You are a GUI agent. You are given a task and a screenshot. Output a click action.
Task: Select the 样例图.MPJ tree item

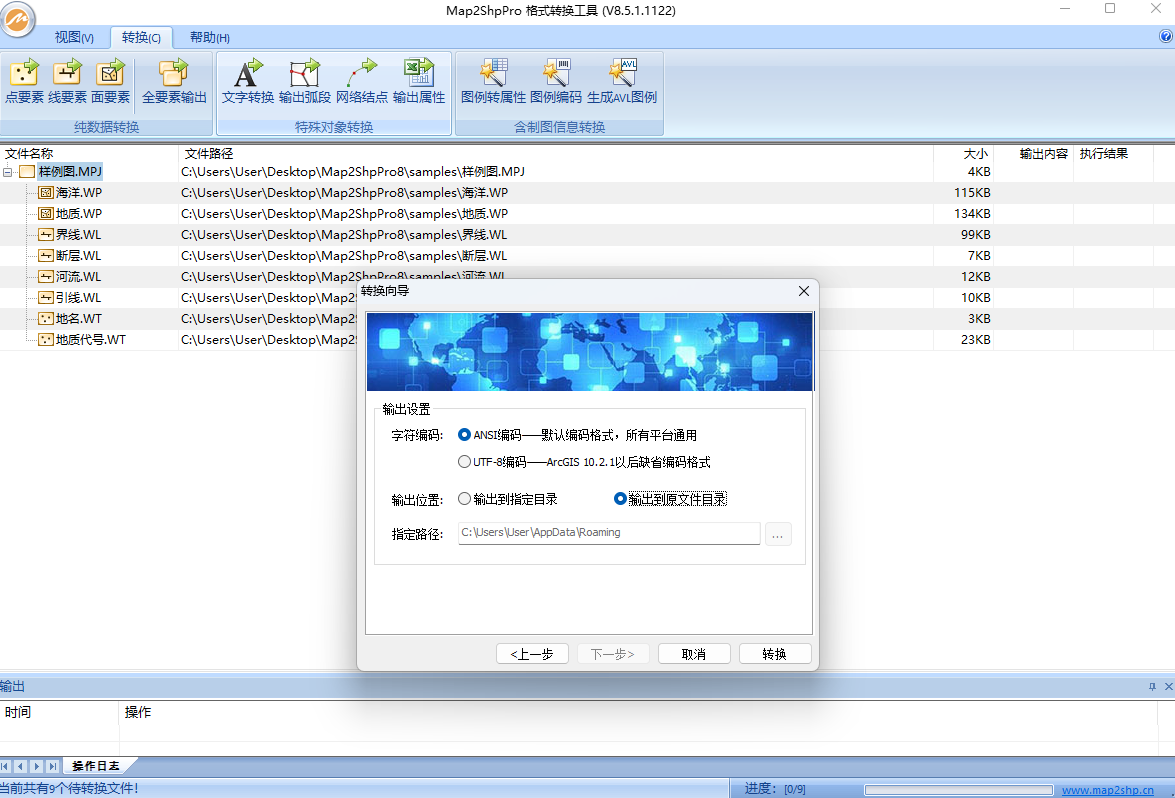click(x=70, y=172)
